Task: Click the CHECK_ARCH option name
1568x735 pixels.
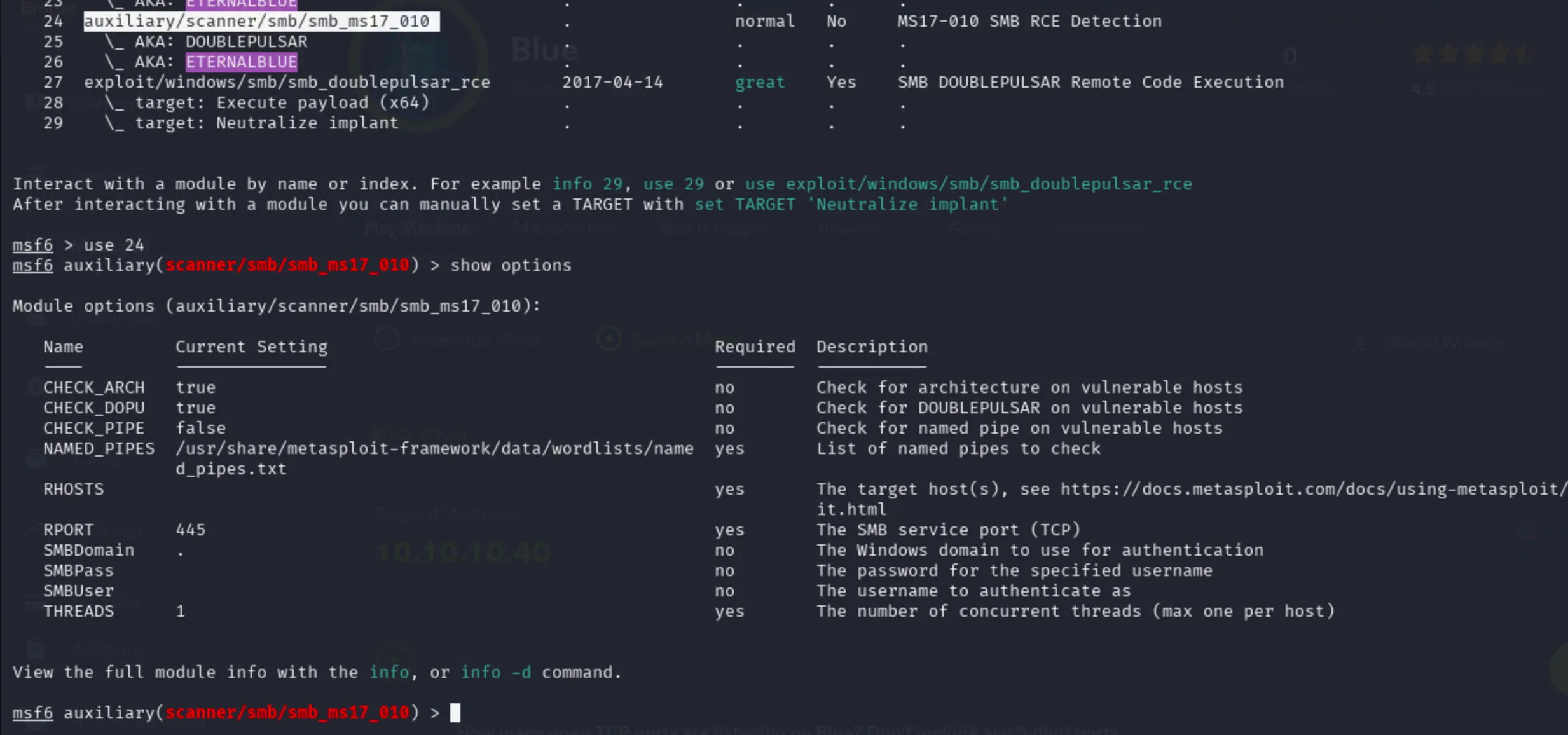Action: (x=93, y=388)
